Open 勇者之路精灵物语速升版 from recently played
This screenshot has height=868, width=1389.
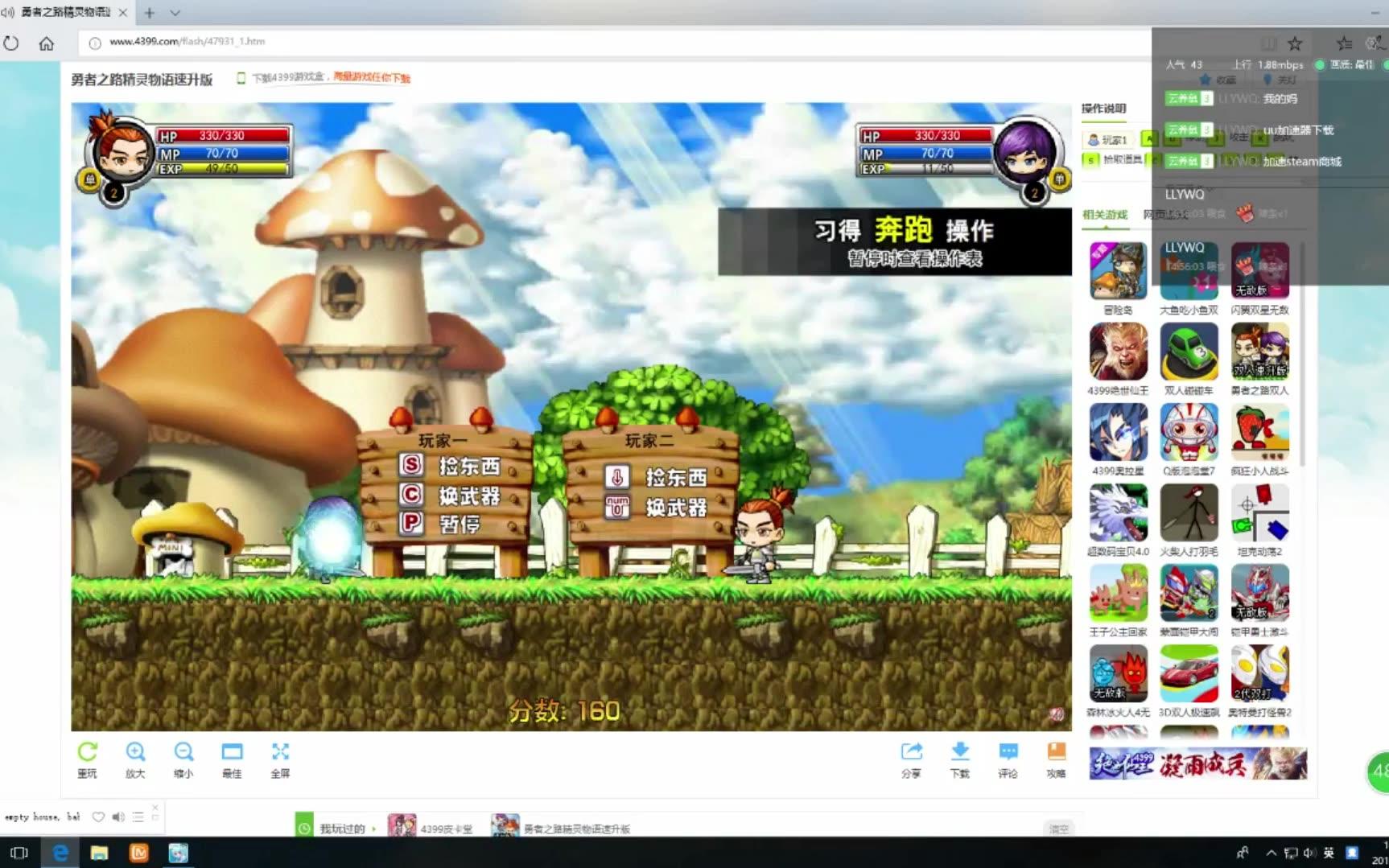562,828
